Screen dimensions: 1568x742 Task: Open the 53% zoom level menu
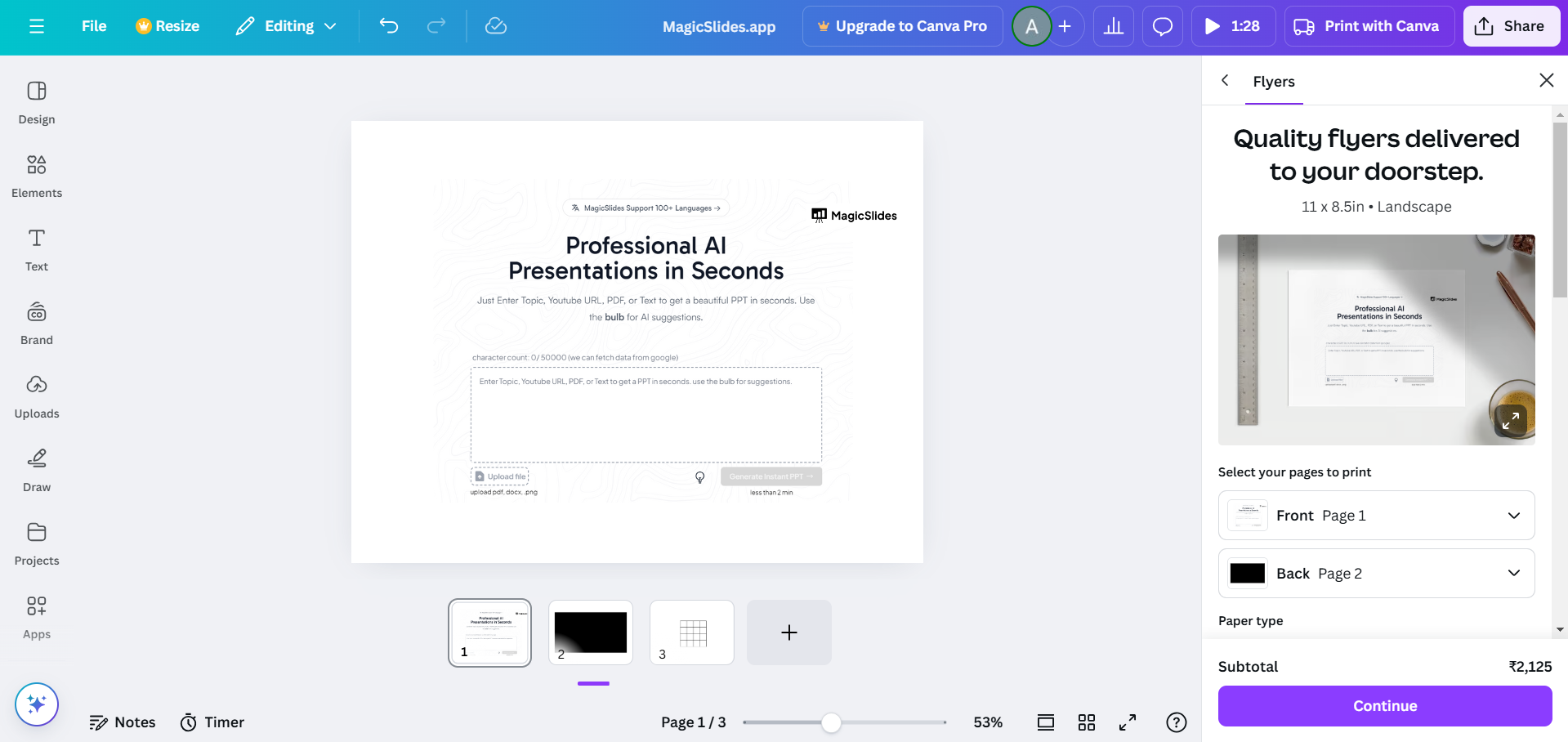tap(988, 722)
